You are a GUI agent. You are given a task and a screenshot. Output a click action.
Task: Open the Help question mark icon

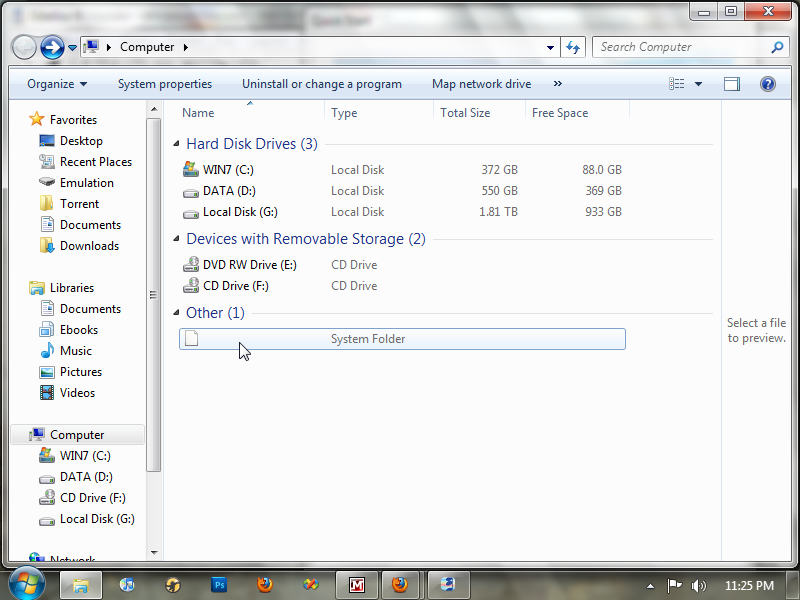click(767, 84)
